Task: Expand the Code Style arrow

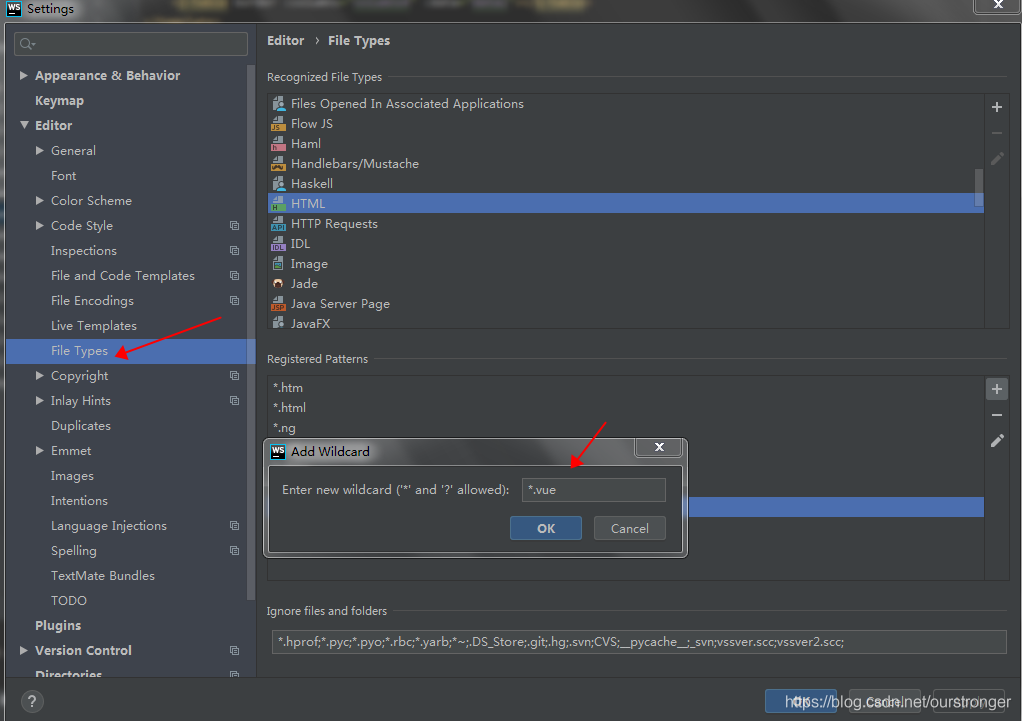Action: [40, 226]
